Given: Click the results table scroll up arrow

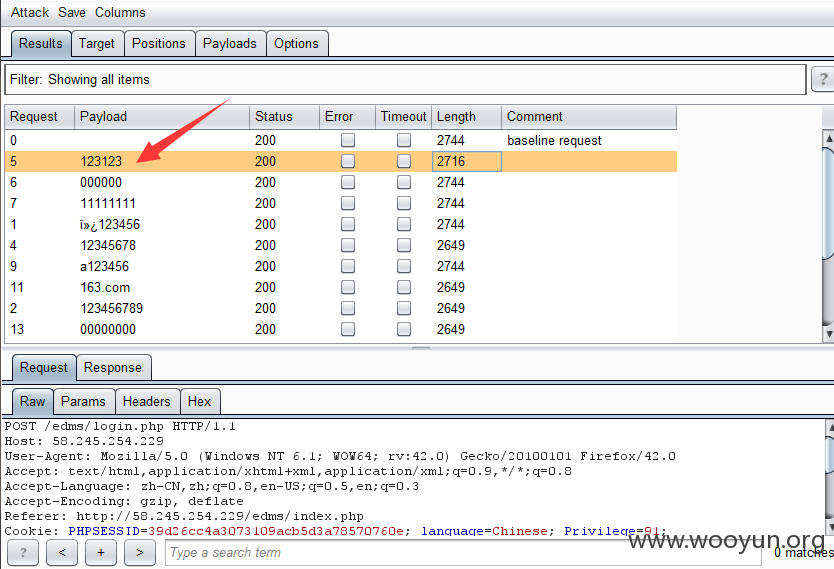Looking at the screenshot, I should [x=828, y=138].
